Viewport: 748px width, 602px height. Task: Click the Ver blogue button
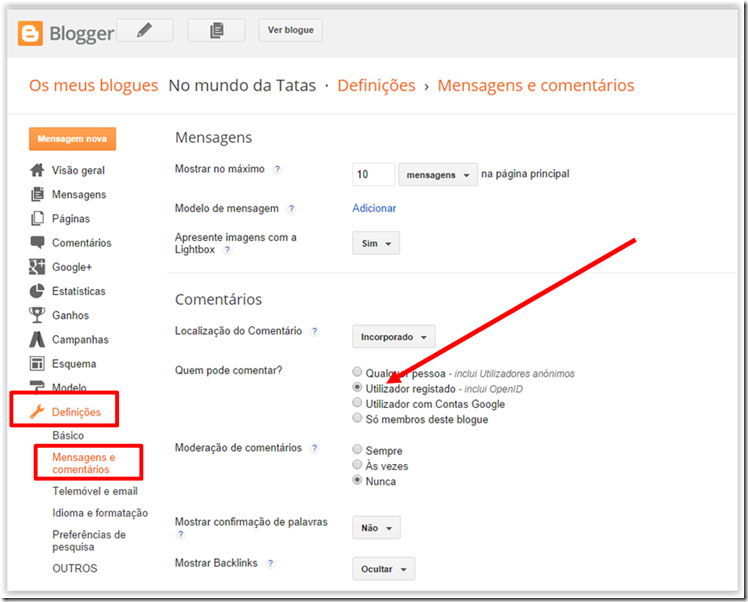pyautogui.click(x=291, y=30)
